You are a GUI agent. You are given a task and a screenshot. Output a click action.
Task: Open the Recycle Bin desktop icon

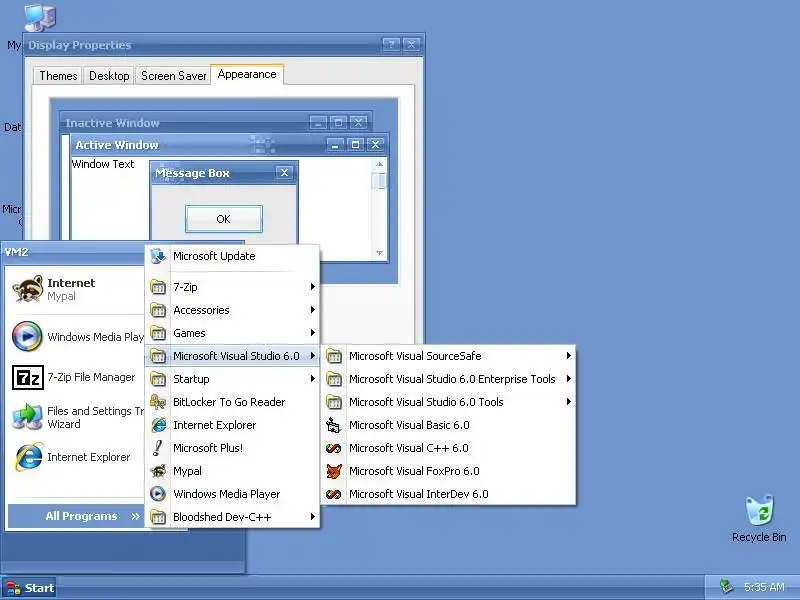[x=759, y=511]
